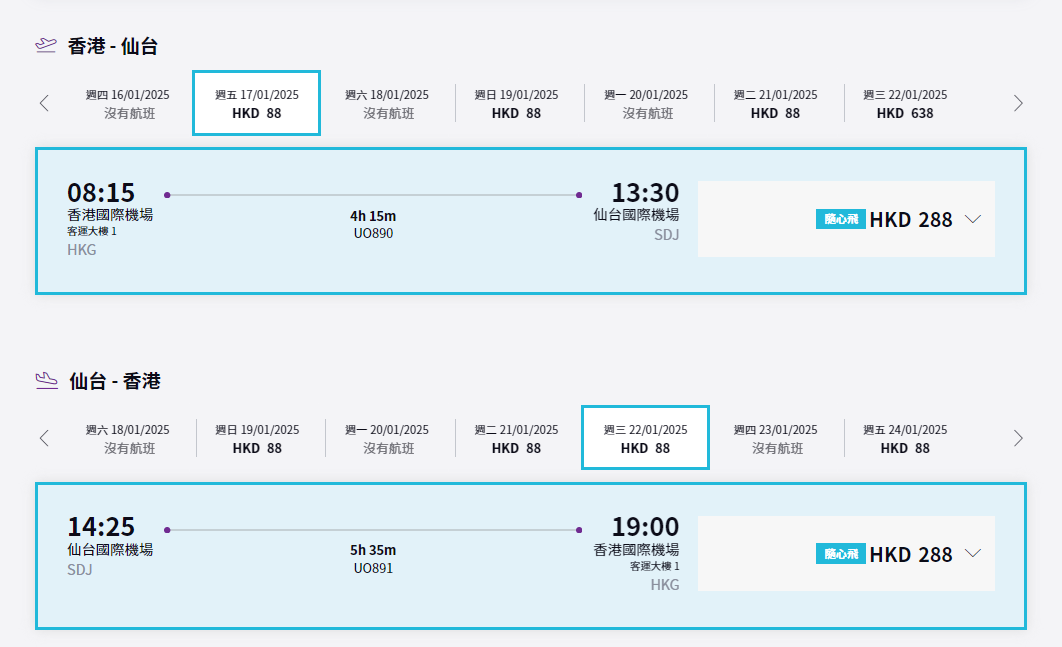
Task: Choose outbound date 週二 21/01/2025
Action: [775, 103]
